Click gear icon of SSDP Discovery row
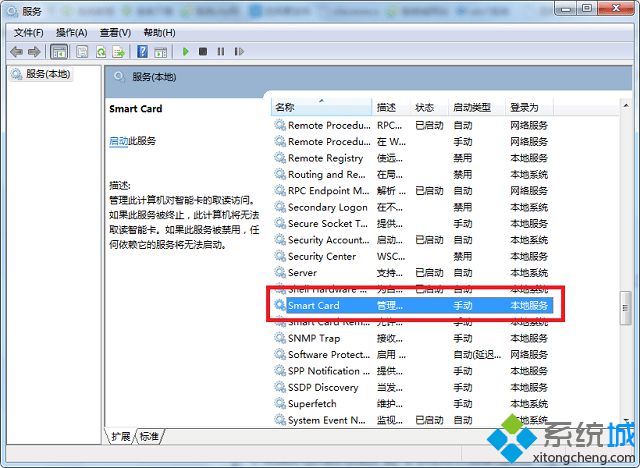The width and height of the screenshot is (640, 468). pos(280,387)
